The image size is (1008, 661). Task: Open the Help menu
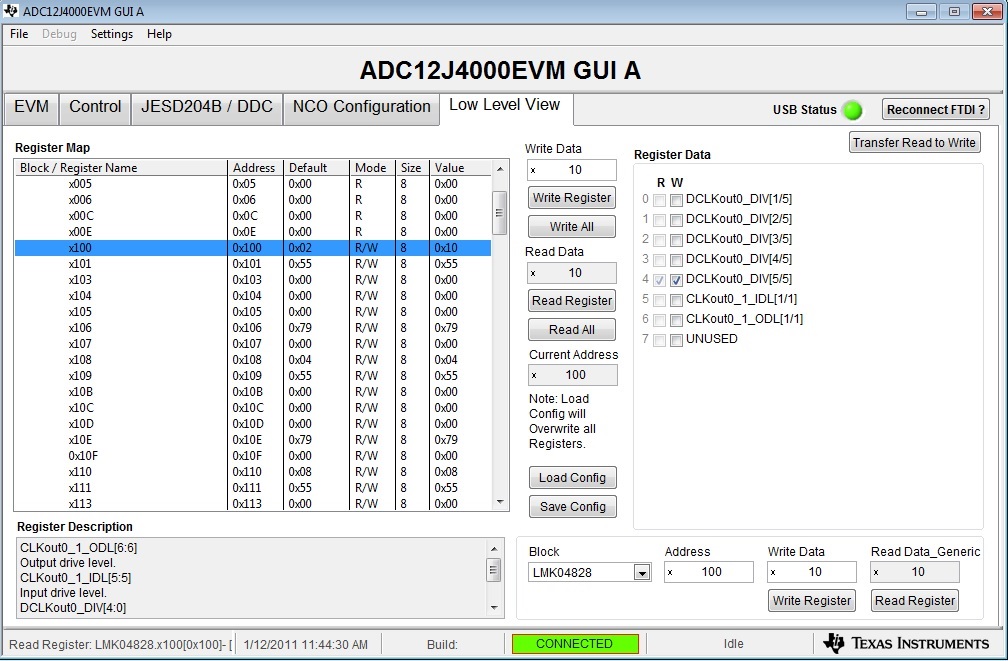pos(159,34)
